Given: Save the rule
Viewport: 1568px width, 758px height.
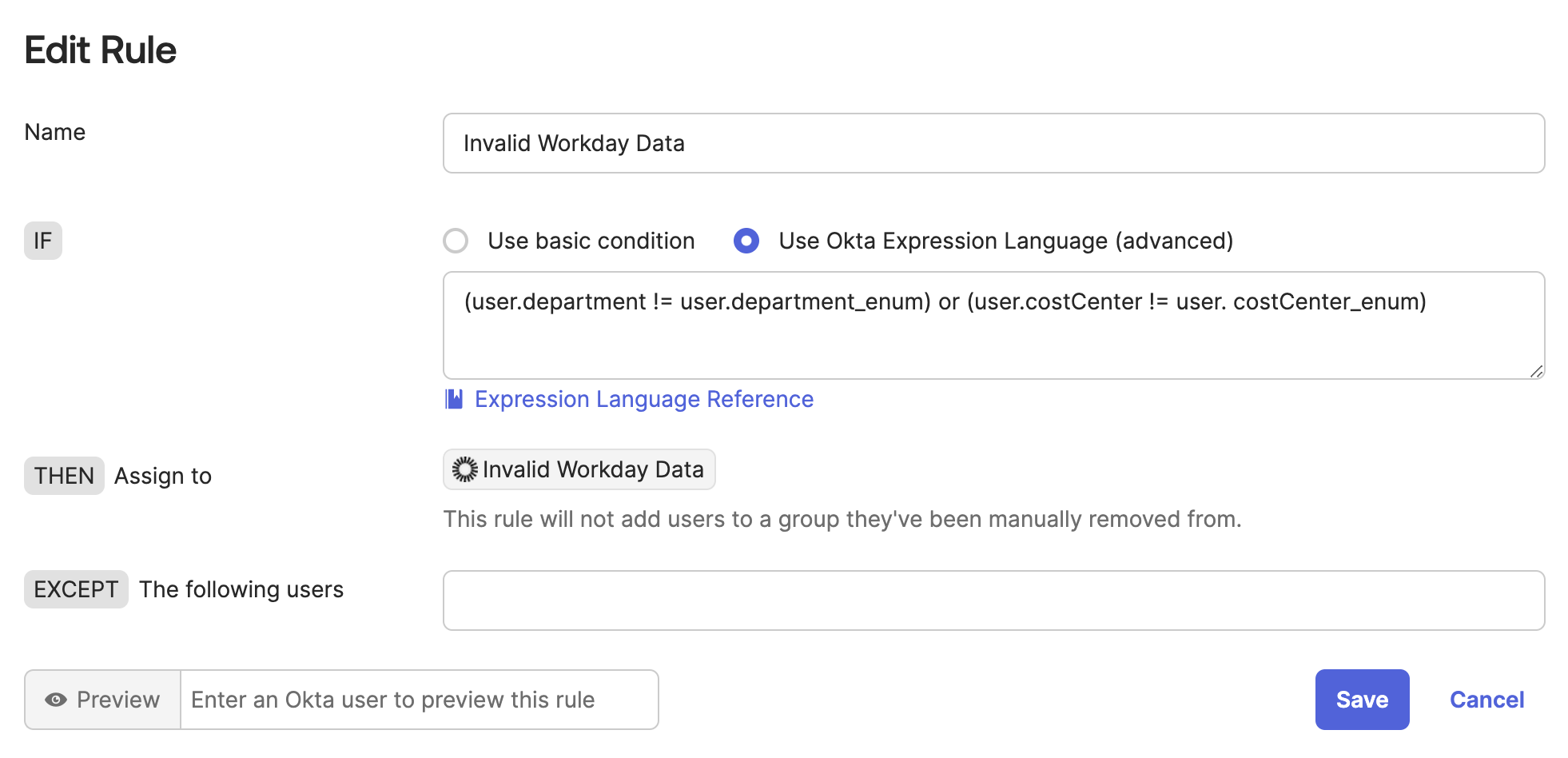Looking at the screenshot, I should pos(1362,700).
